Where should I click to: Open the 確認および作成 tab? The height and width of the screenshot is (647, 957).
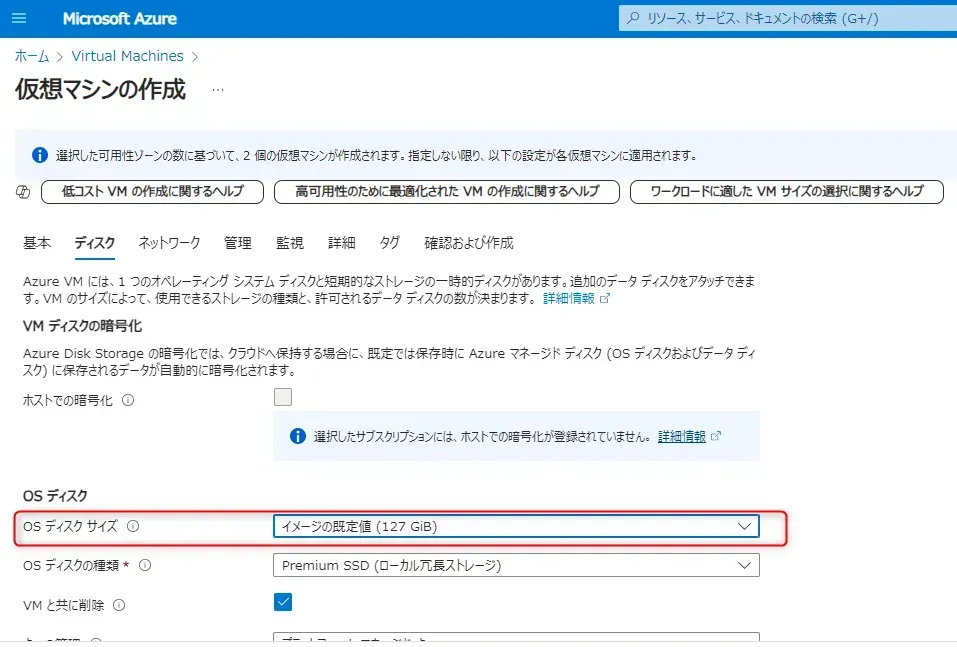(468, 243)
